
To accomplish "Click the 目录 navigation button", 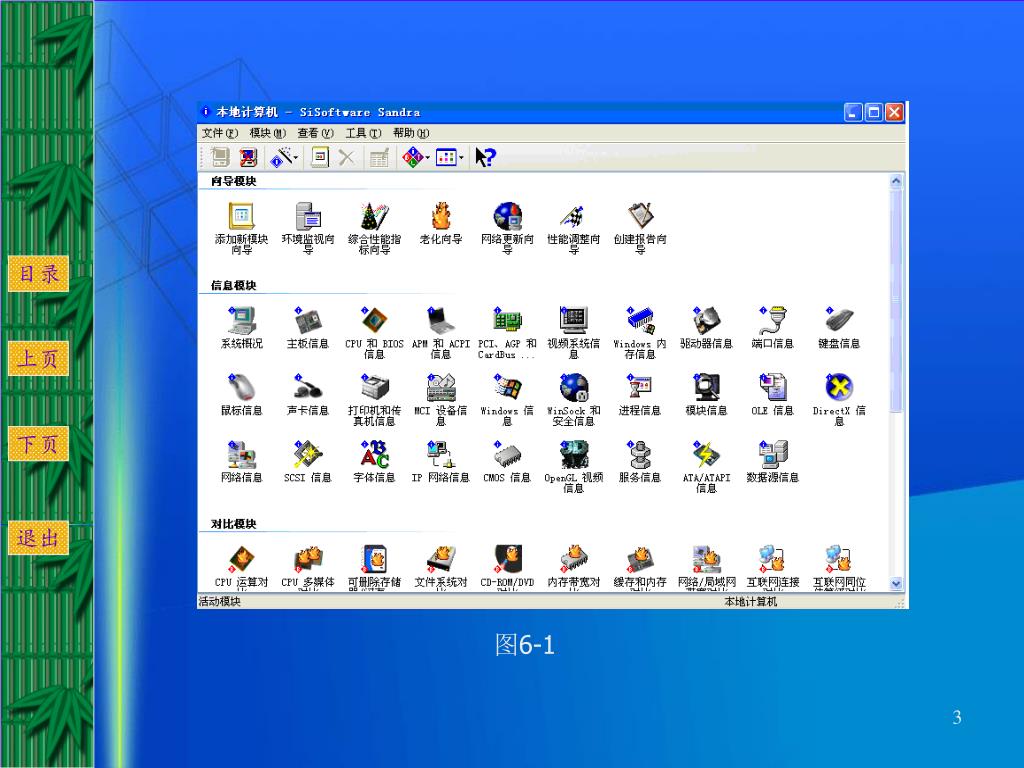I will tap(39, 274).
